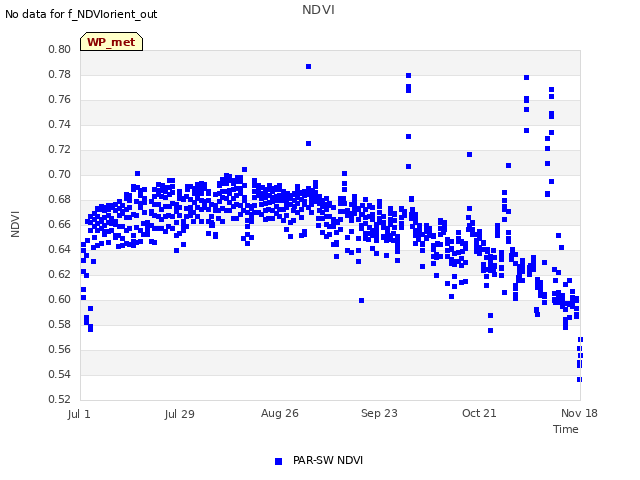
Task: Click the 0.76 y-axis tick label
Action: click(59, 100)
